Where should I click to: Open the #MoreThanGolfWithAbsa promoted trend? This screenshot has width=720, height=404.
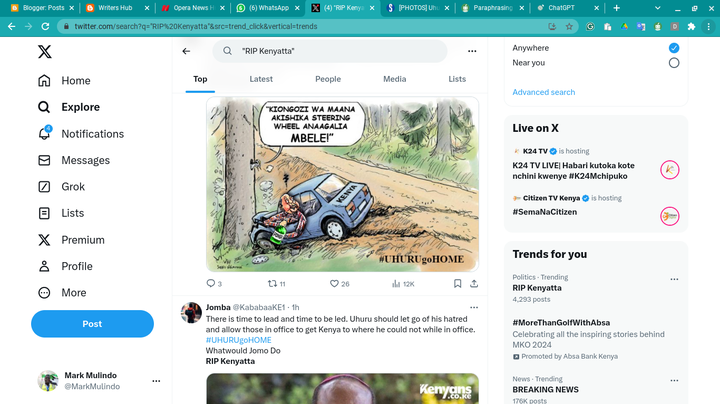(561, 323)
